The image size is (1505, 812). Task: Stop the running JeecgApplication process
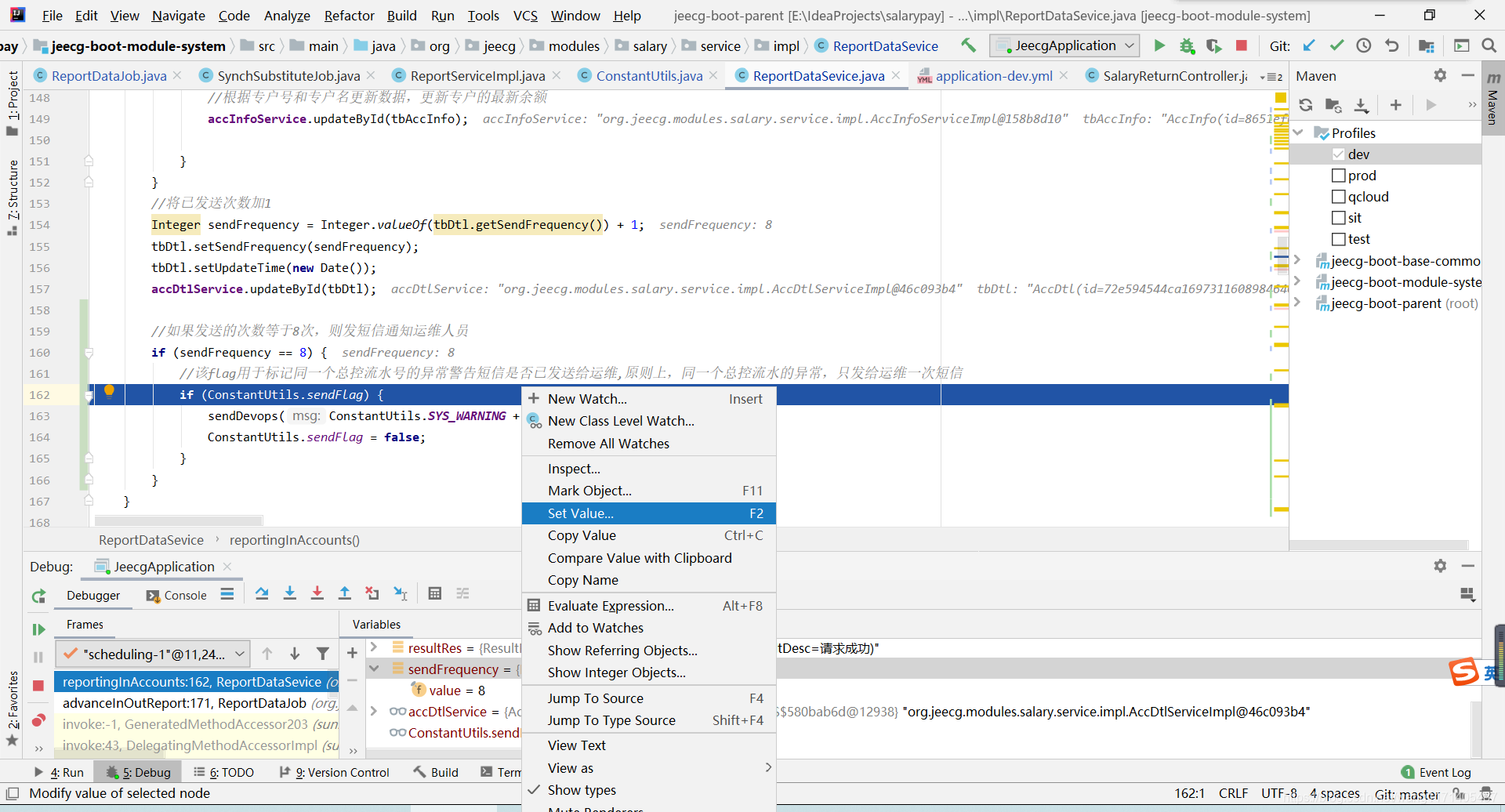(1242, 45)
